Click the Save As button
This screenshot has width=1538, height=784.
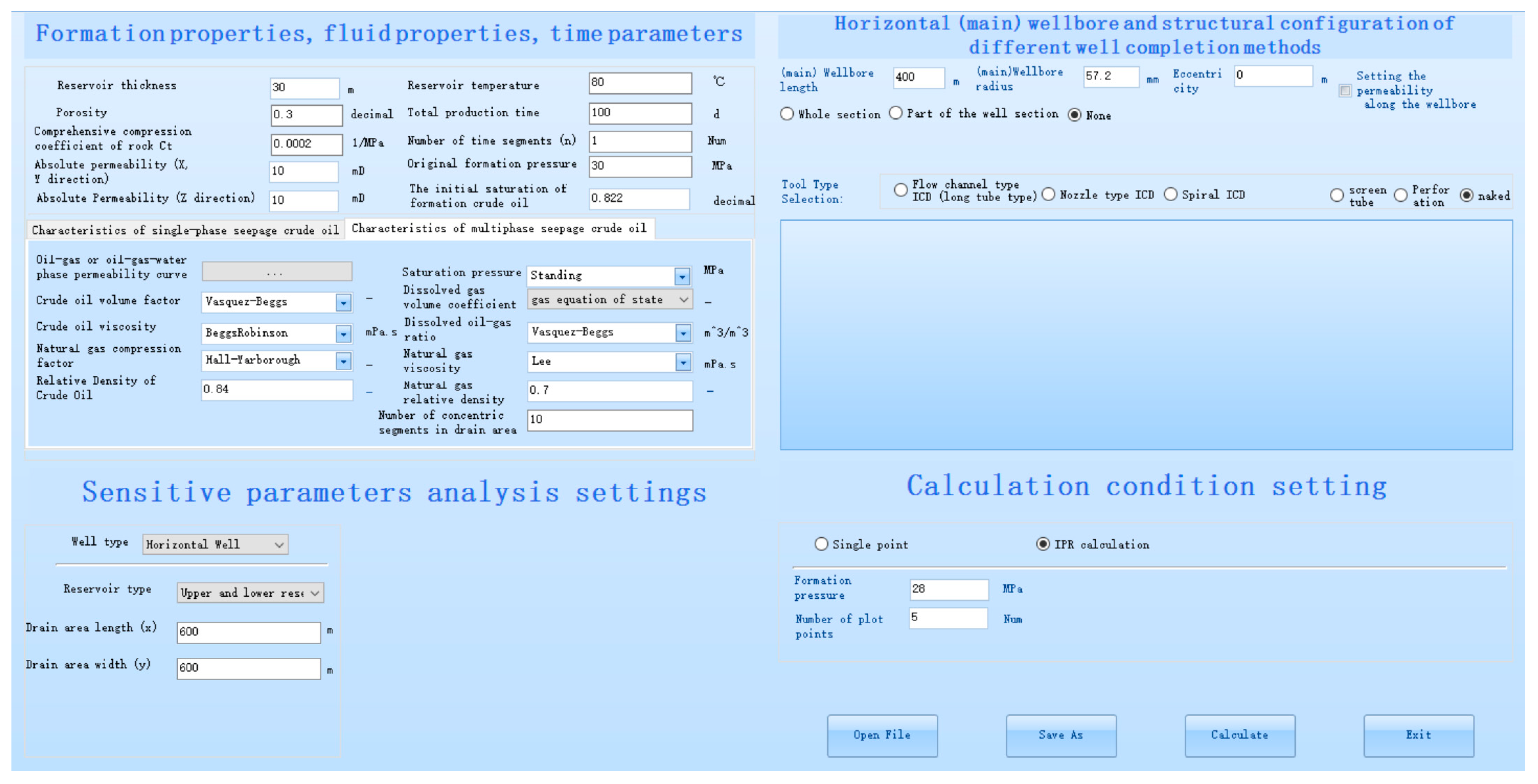(1060, 735)
